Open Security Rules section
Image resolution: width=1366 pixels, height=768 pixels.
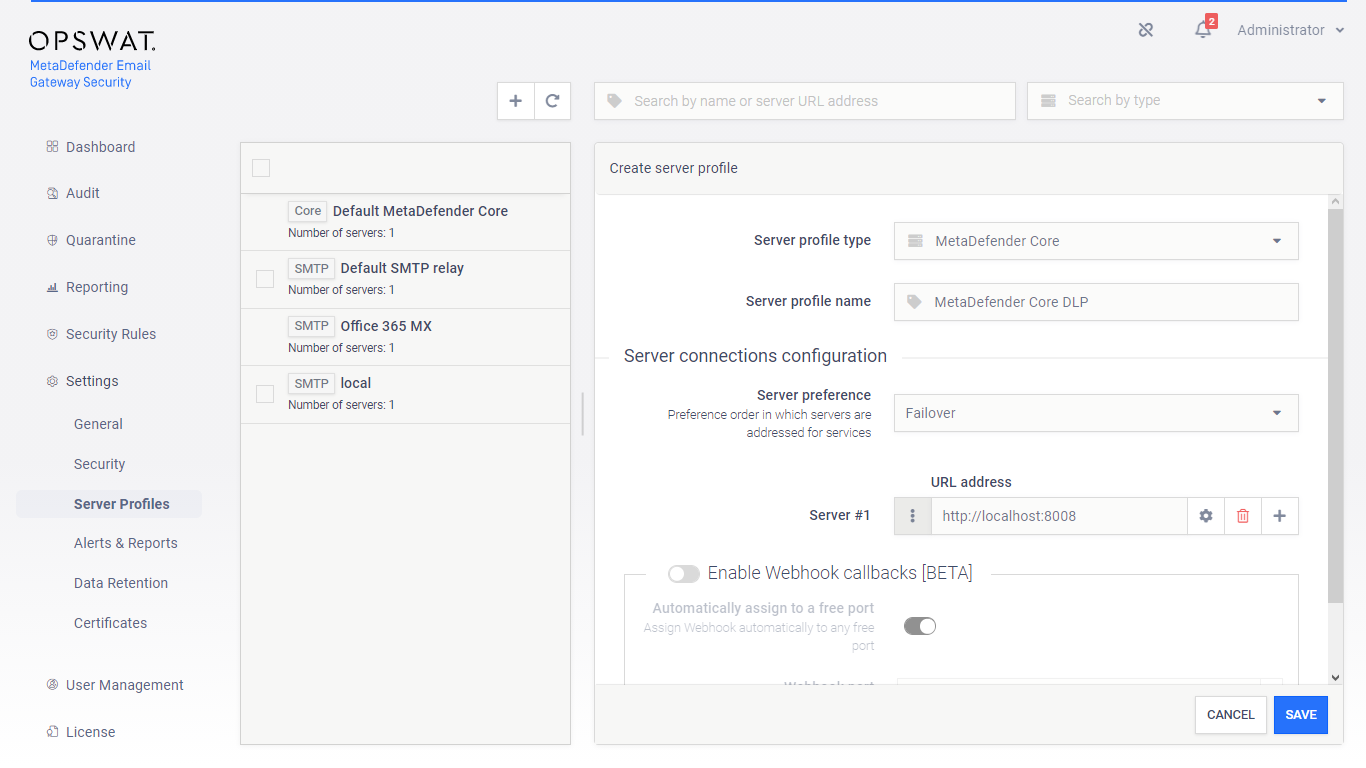click(x=111, y=334)
